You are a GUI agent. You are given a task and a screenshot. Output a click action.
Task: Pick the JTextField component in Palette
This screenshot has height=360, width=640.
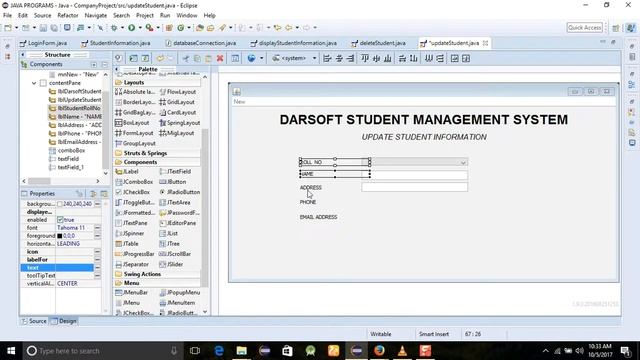click(176, 172)
